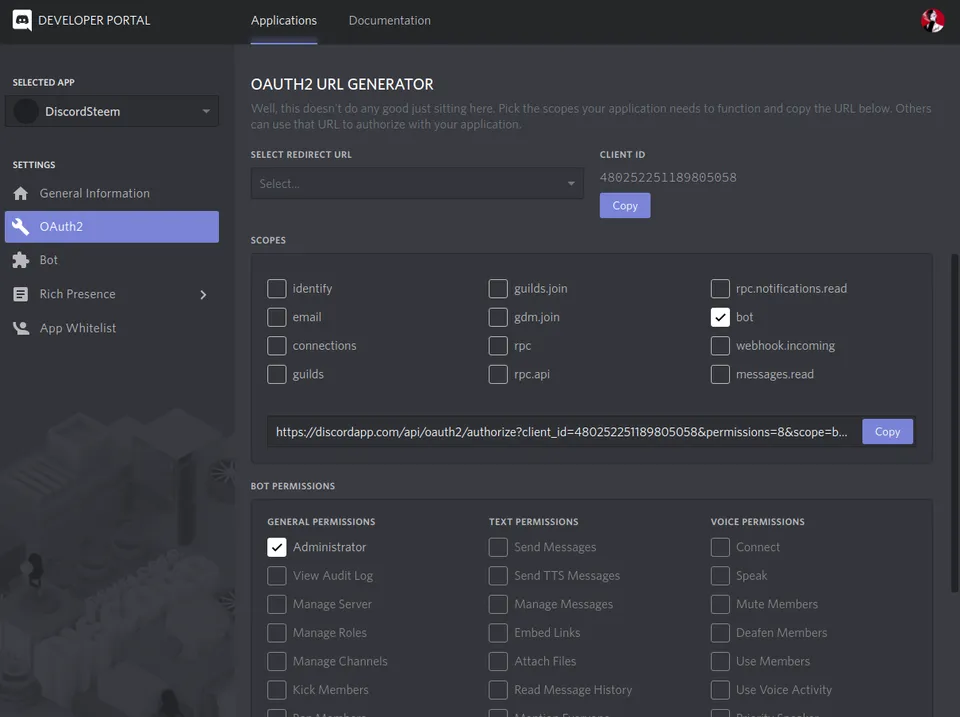Enable the Send TTS Messages permission
The image size is (960, 717).
[x=498, y=576]
